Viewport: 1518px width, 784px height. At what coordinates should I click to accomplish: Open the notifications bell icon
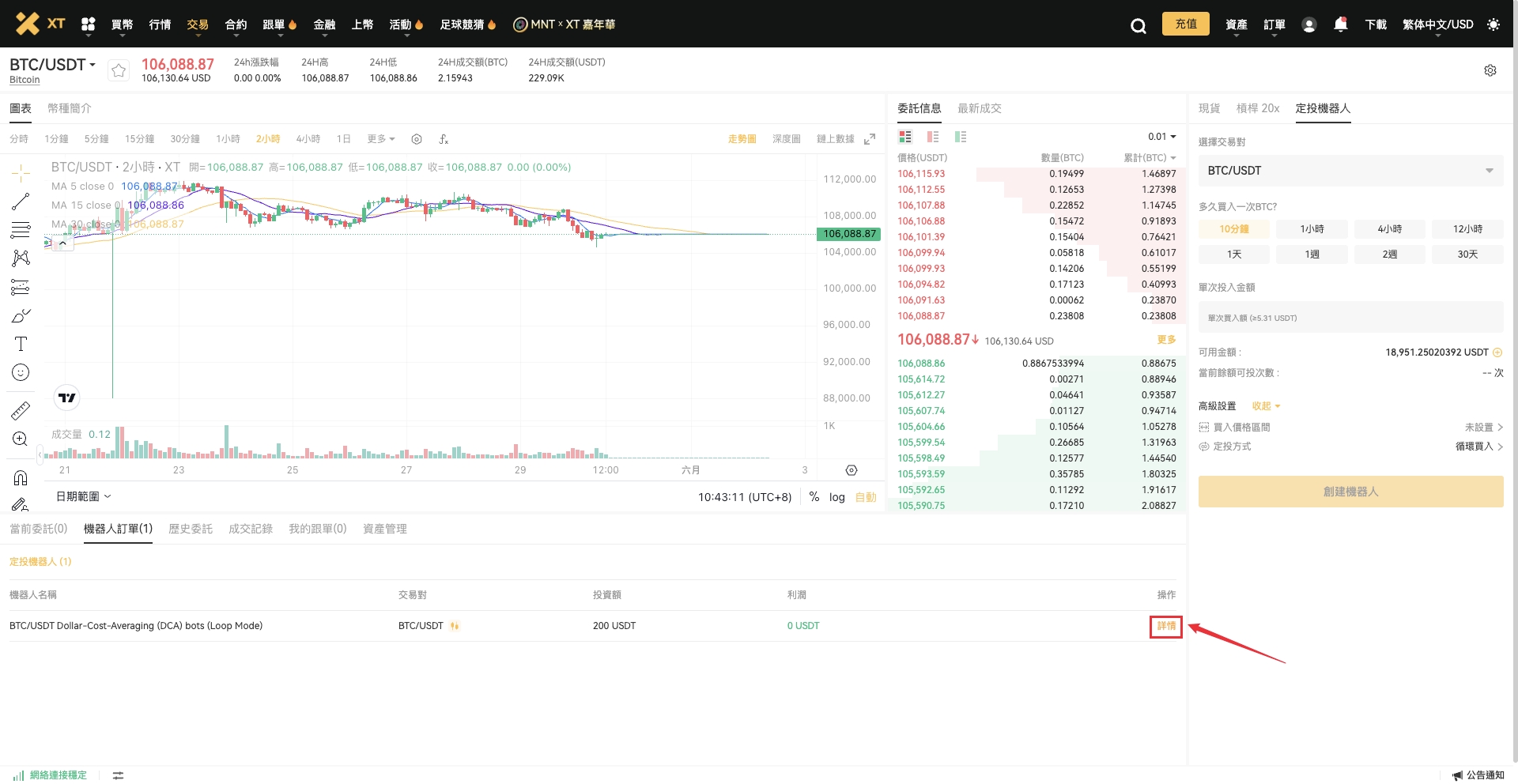(x=1340, y=24)
